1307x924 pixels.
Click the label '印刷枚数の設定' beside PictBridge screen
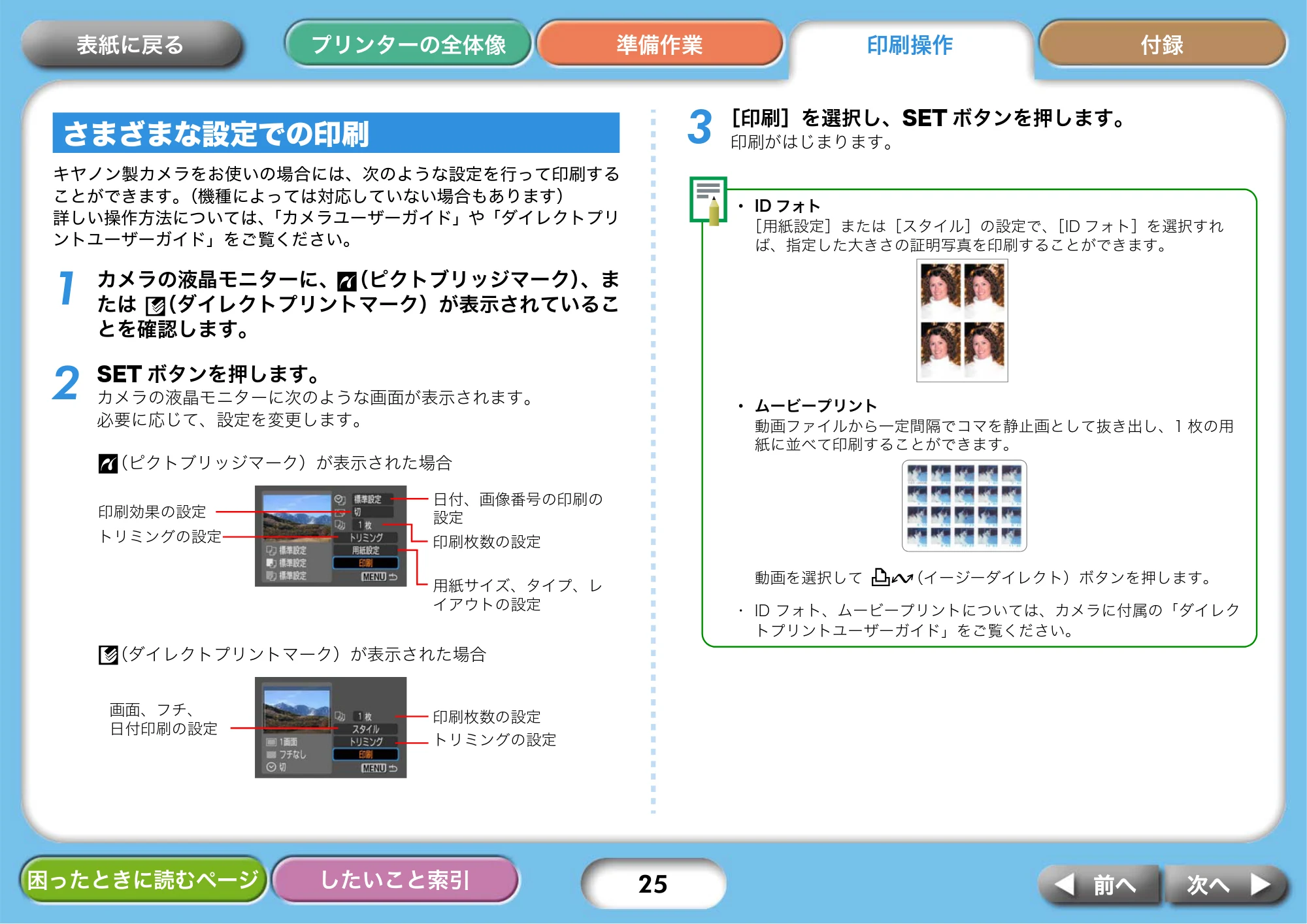(487, 542)
